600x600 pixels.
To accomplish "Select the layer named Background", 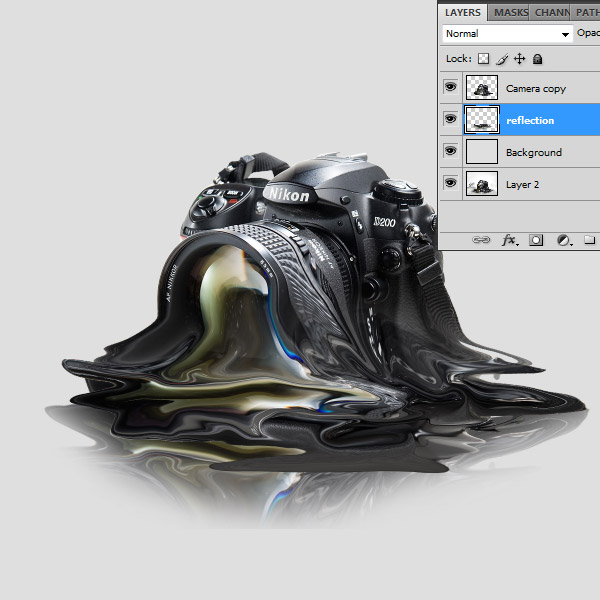I will pos(534,152).
